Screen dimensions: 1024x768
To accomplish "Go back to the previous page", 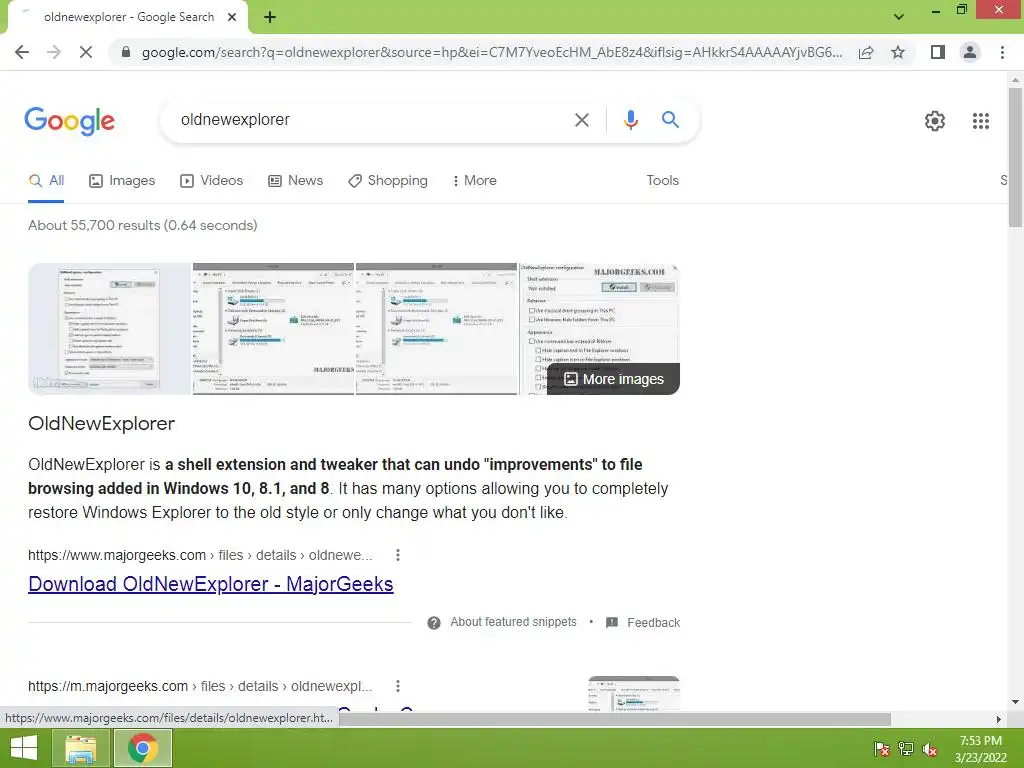I will [22, 52].
